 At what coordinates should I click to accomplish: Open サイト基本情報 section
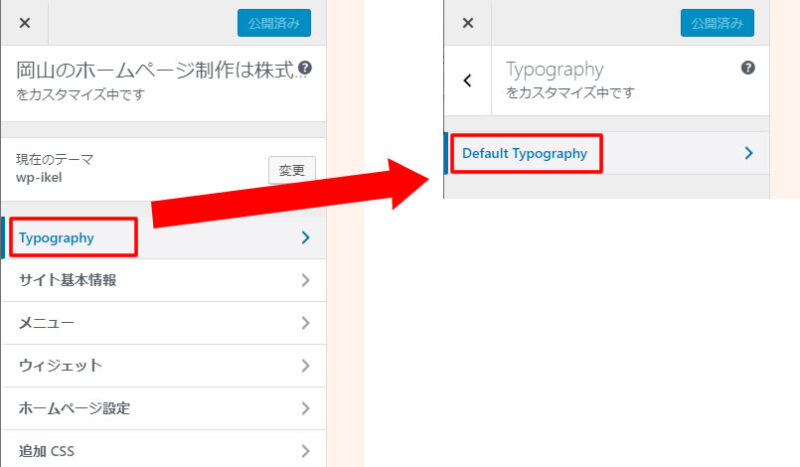pos(164,280)
